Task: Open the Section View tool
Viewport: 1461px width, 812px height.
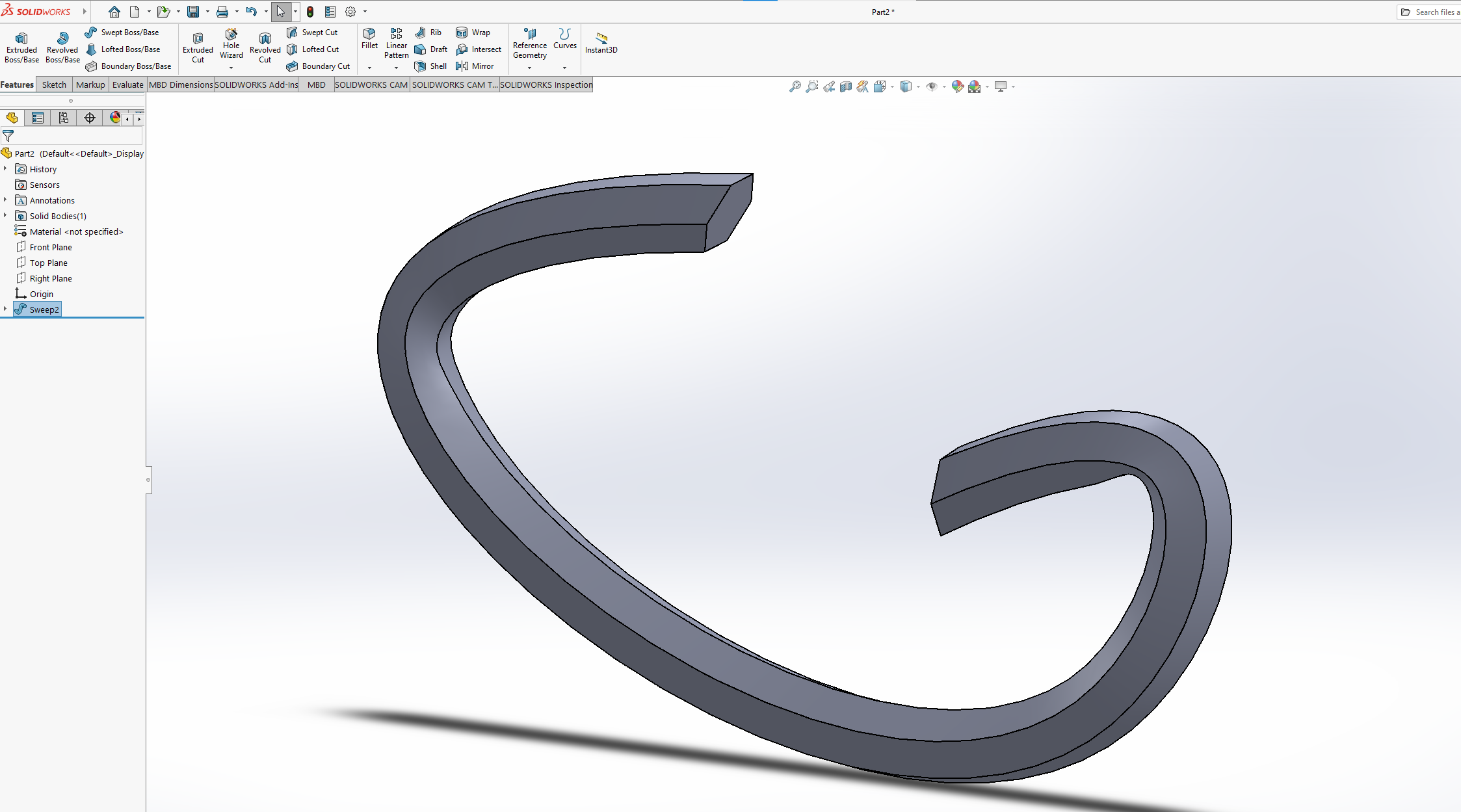Action: pyautogui.click(x=846, y=86)
